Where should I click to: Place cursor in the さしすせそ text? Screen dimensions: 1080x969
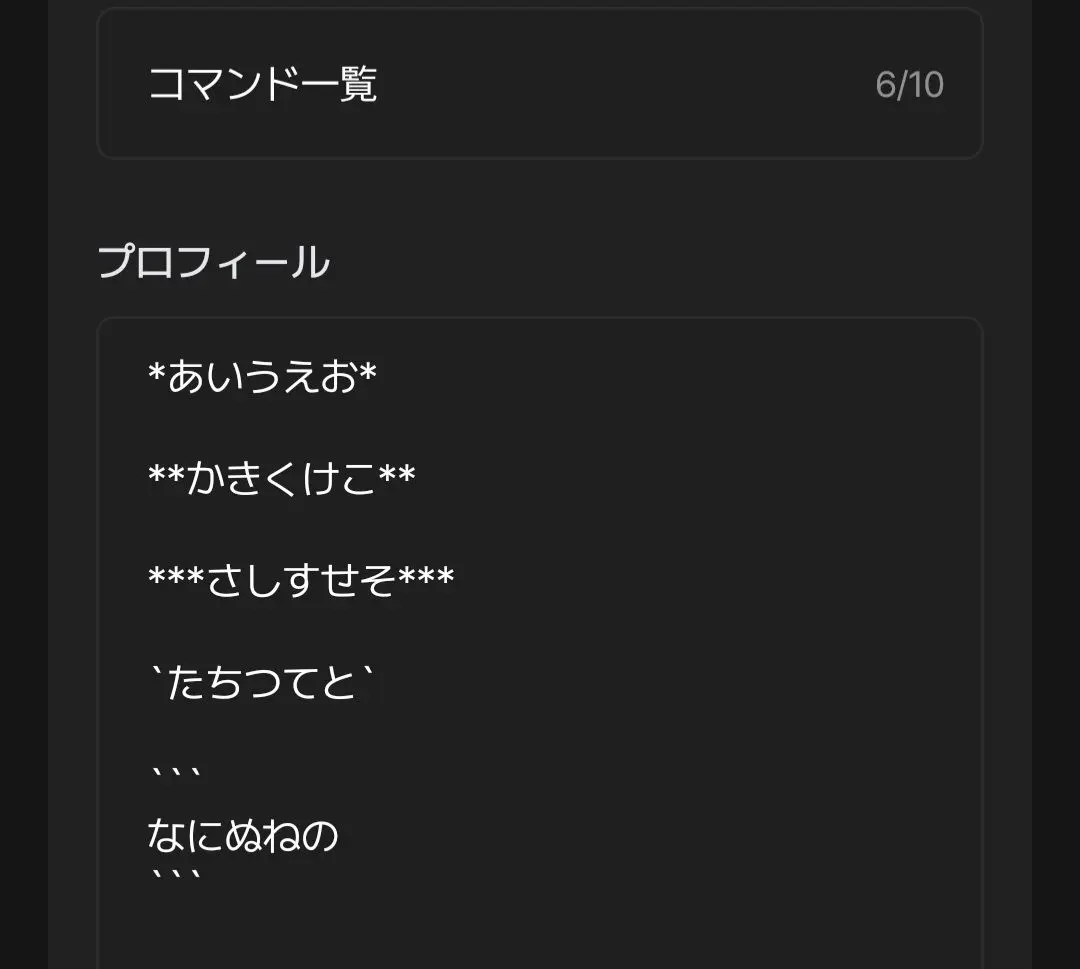coord(301,579)
